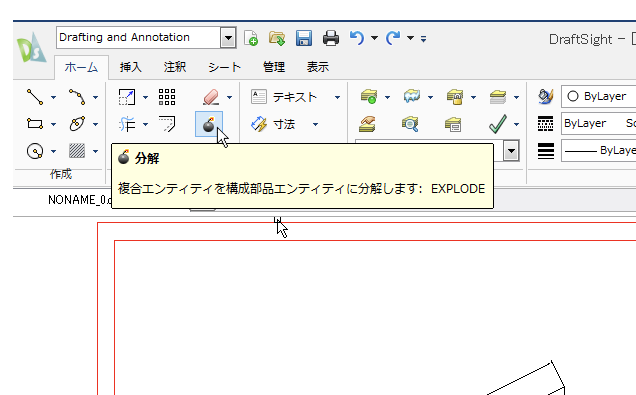The image size is (636, 395).
Task: Open the Drafting and Annotation workspace dropdown
Action: [228, 38]
